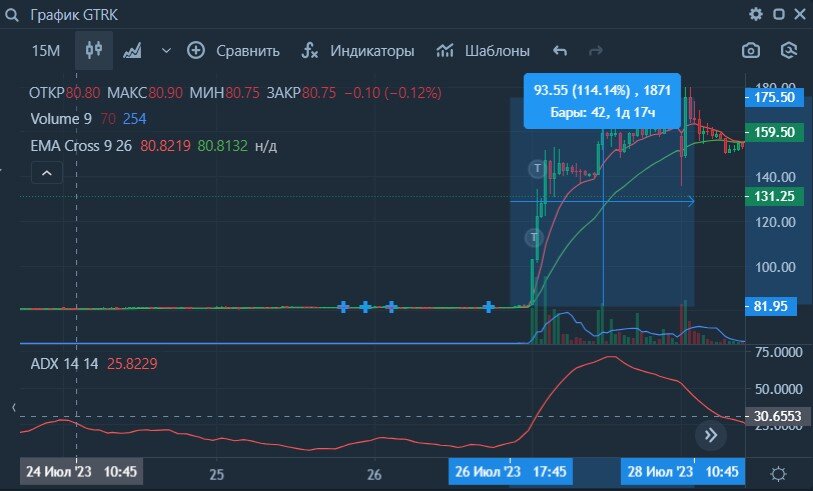Undo the last chart action
This screenshot has height=491, width=813.
(x=560, y=51)
